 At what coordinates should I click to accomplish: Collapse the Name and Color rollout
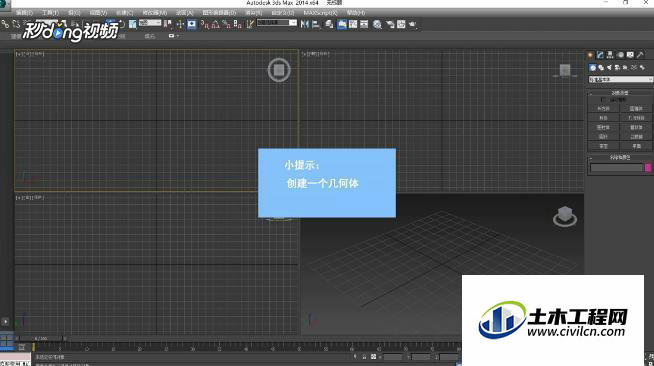620,158
